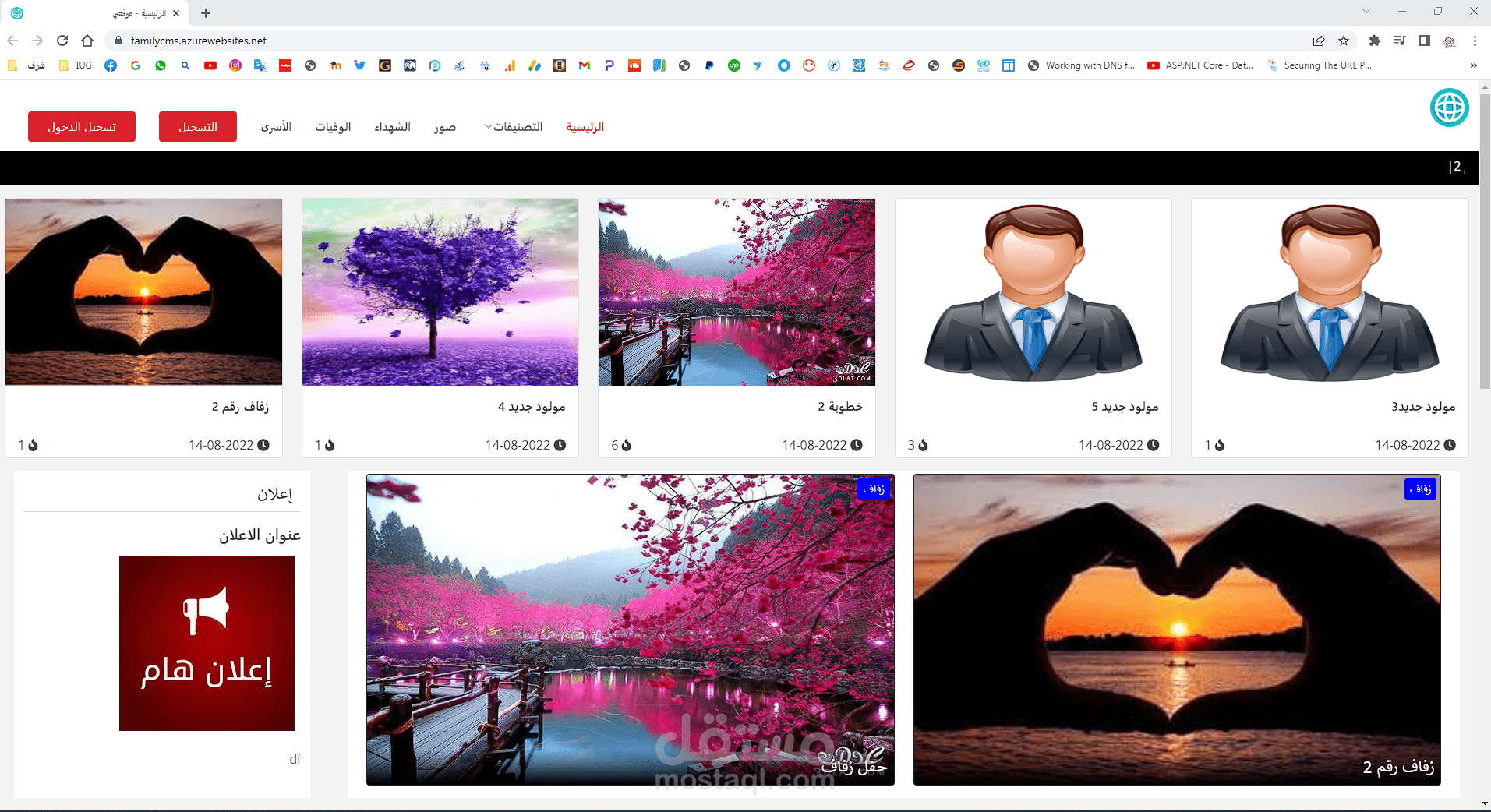Open the large زفاف رقم 2 featured image

click(x=1177, y=630)
